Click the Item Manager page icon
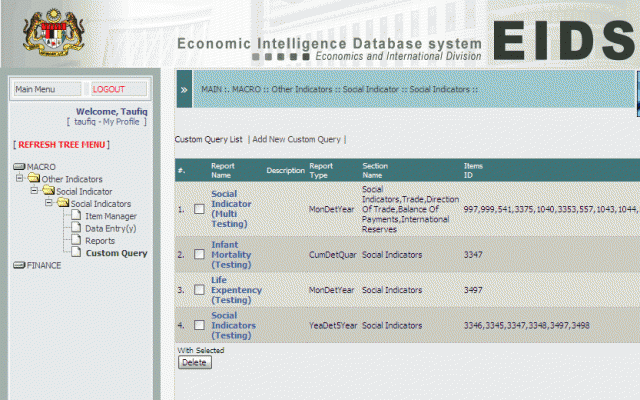Viewport: 640px width, 400px height. [76, 215]
